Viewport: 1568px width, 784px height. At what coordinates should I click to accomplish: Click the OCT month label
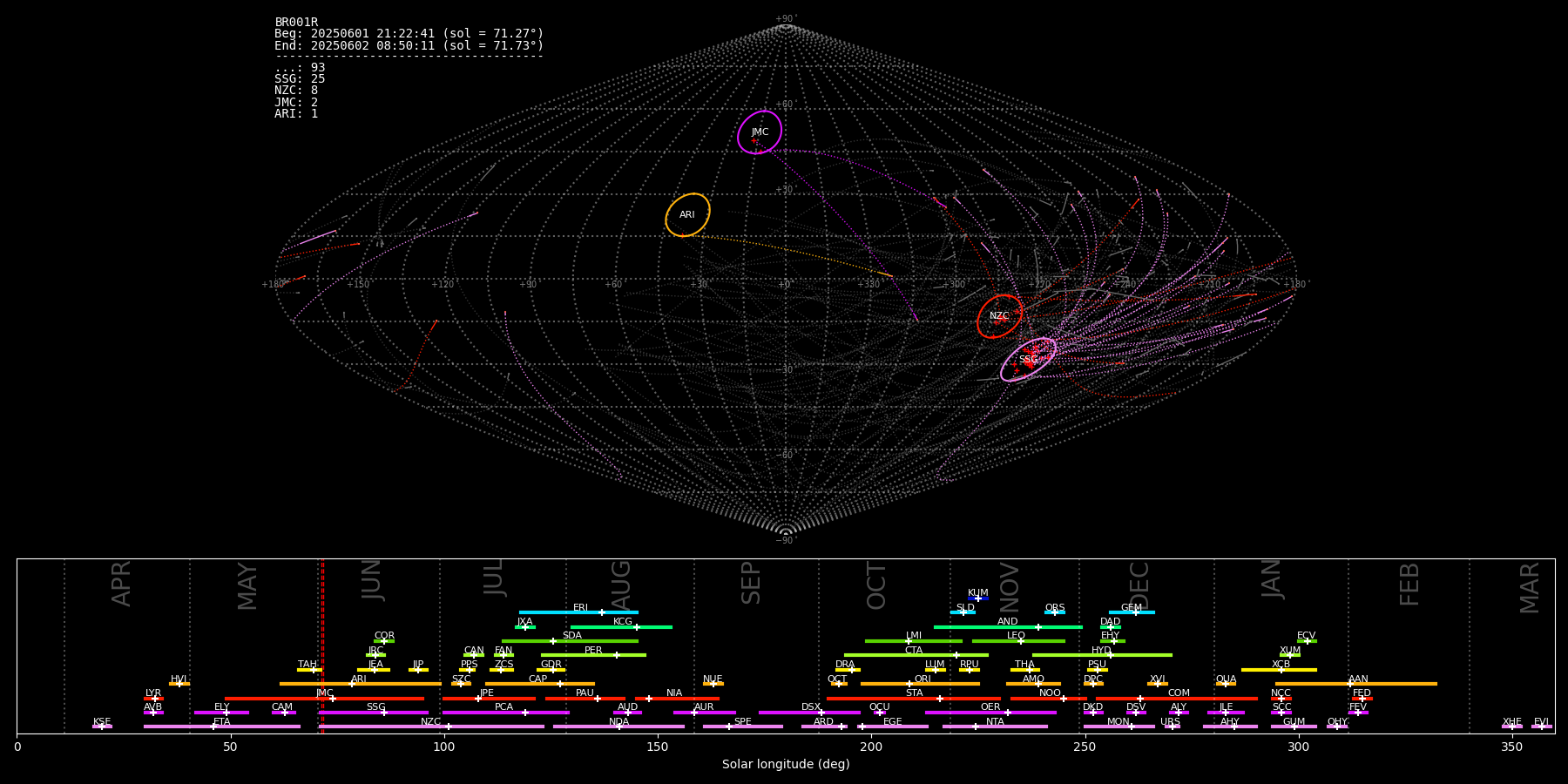tap(877, 585)
